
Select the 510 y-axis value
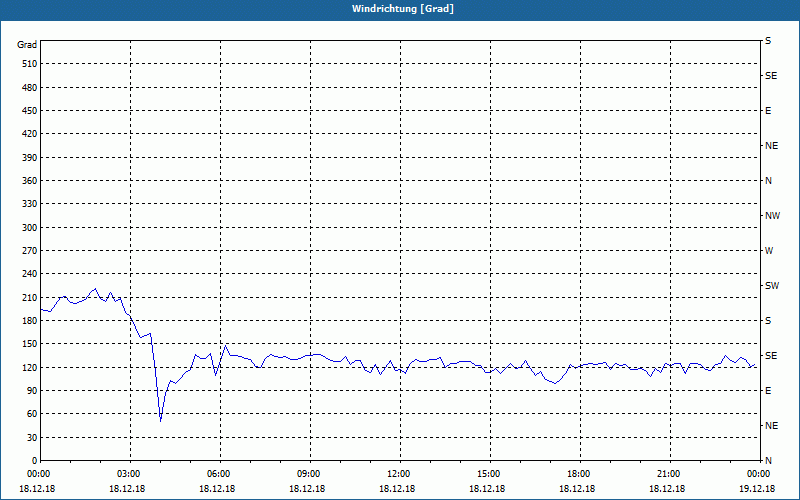coord(30,64)
